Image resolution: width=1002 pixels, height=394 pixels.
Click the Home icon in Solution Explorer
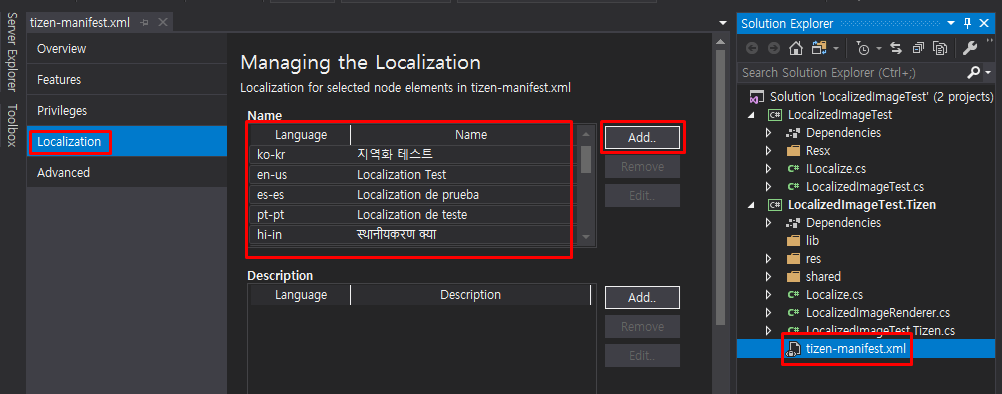(796, 48)
